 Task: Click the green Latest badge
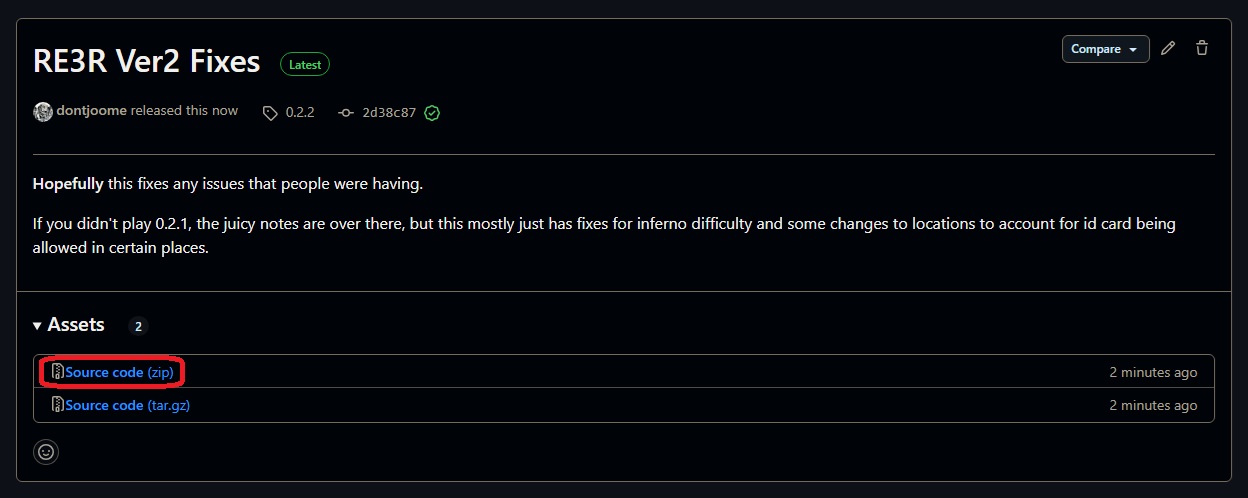(305, 64)
